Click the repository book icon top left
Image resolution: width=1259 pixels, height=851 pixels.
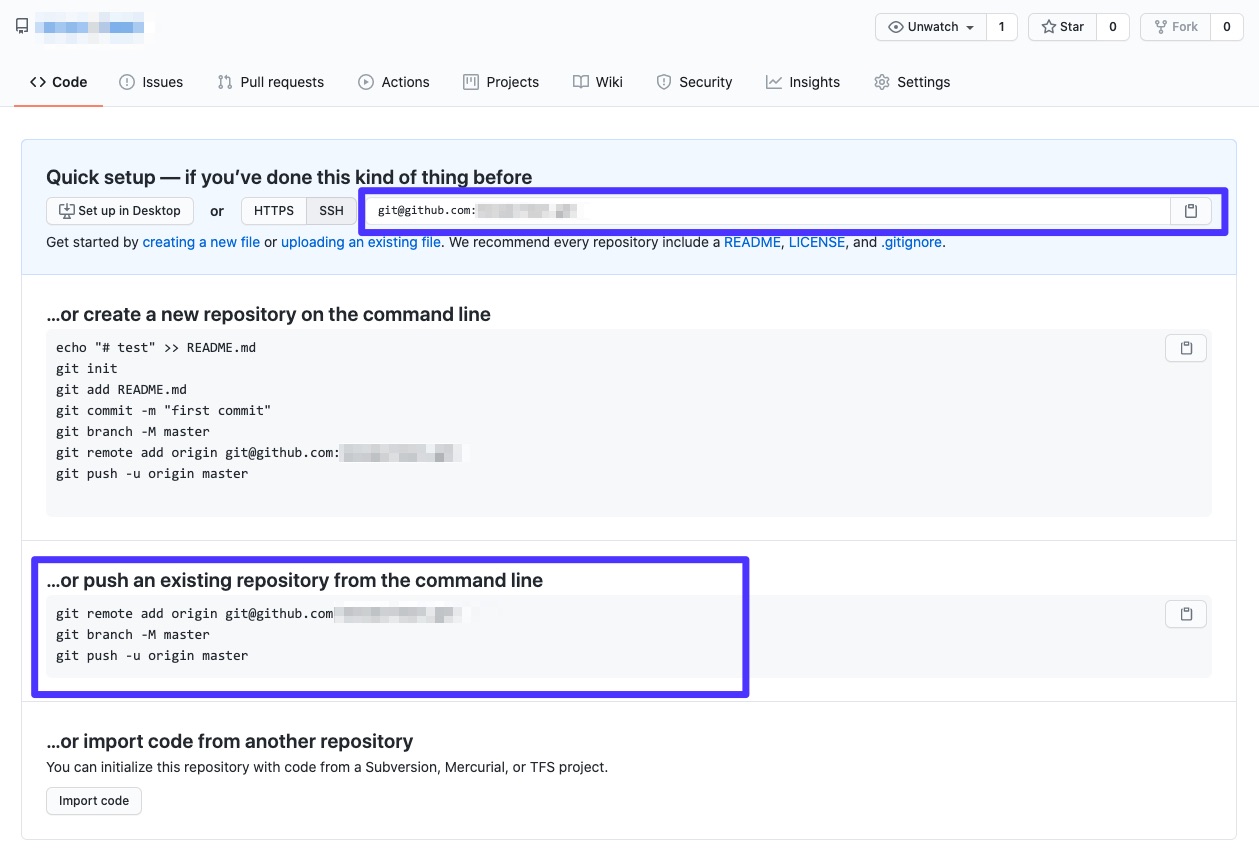[x=21, y=25]
